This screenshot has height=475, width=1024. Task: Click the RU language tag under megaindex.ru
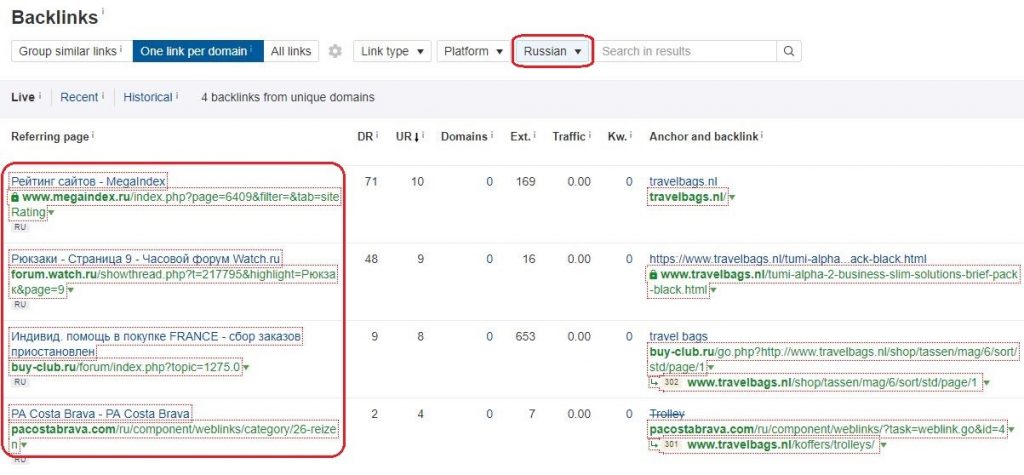click(x=21, y=227)
